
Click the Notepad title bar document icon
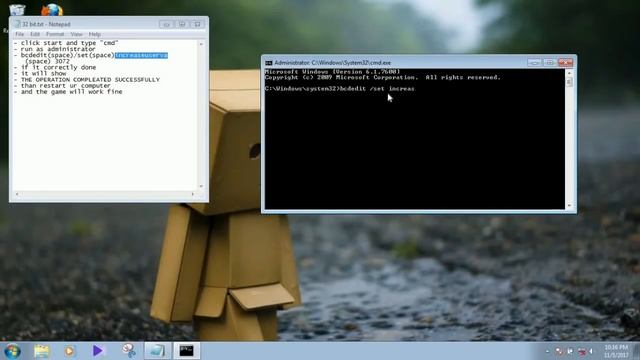[x=17, y=24]
